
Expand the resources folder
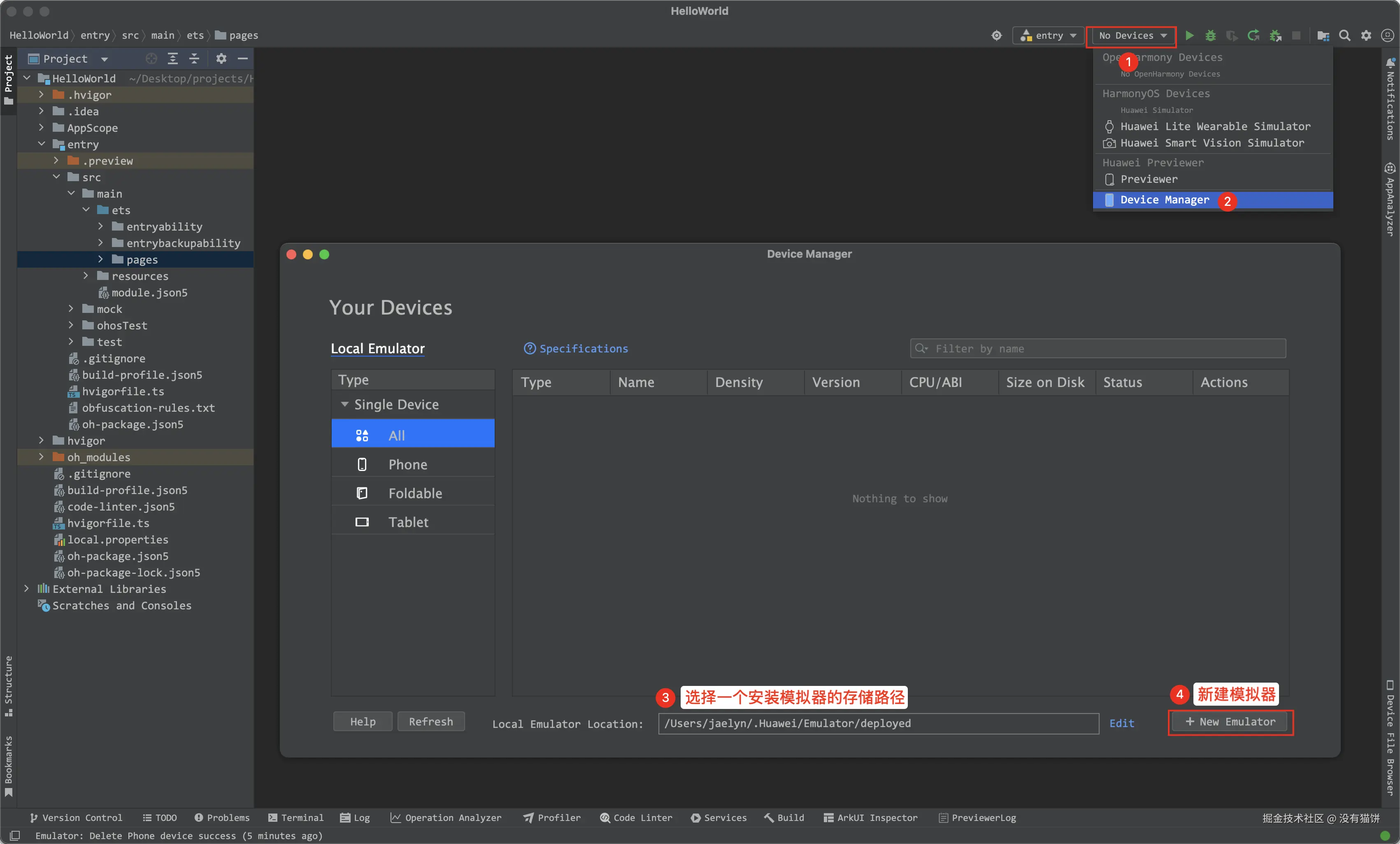(86, 276)
